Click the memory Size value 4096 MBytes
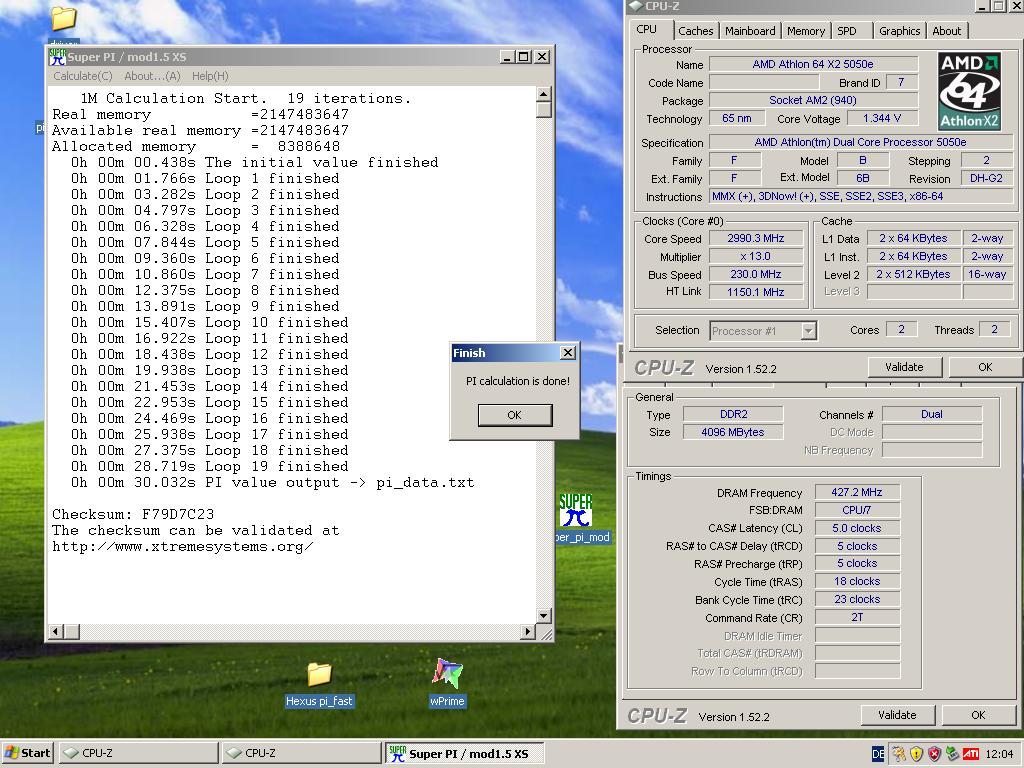Viewport: 1024px width, 768px height. [x=733, y=432]
